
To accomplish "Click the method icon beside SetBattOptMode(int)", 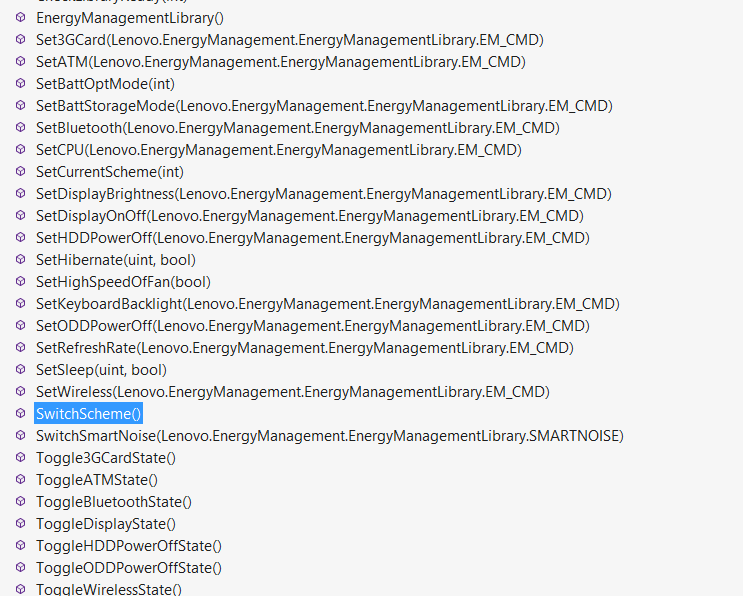I will [x=20, y=83].
